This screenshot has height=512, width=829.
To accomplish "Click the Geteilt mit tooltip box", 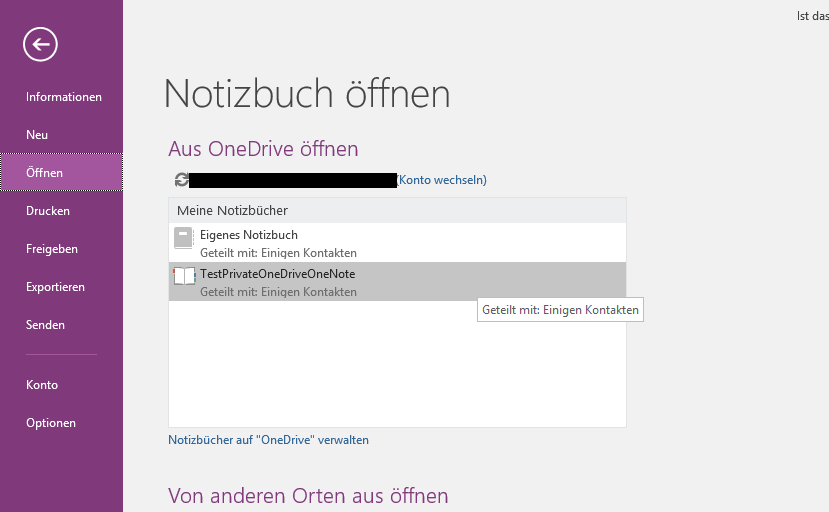I will pos(560,310).
